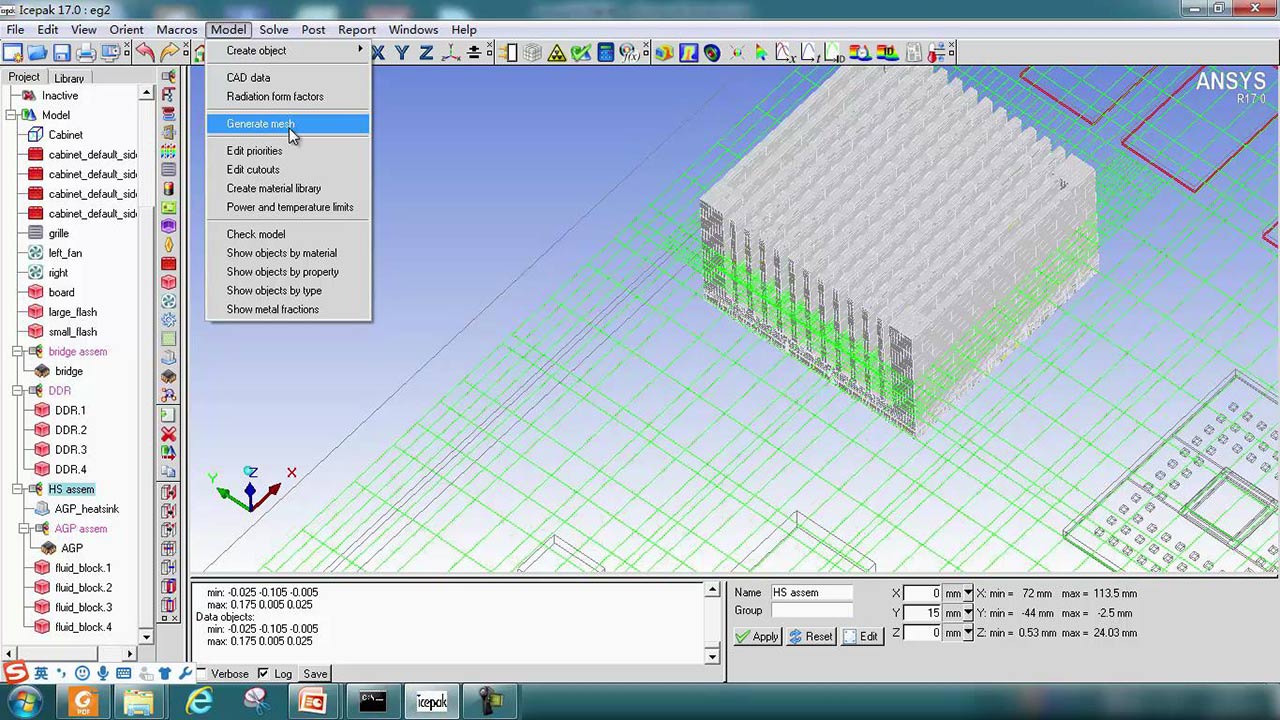Click the object face post-processing icon
This screenshot has width=1280, height=720.
click(x=664, y=53)
